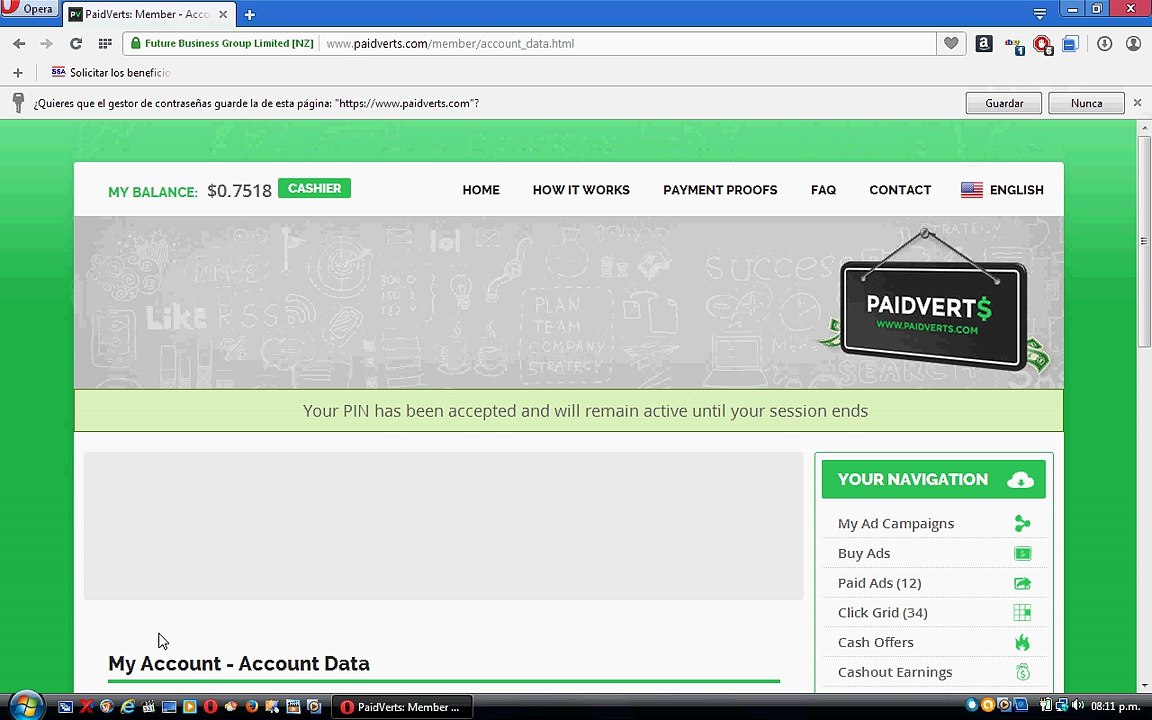Click the $0.7518 balance amount
Viewport: 1152px width, 720px height.
click(x=240, y=191)
